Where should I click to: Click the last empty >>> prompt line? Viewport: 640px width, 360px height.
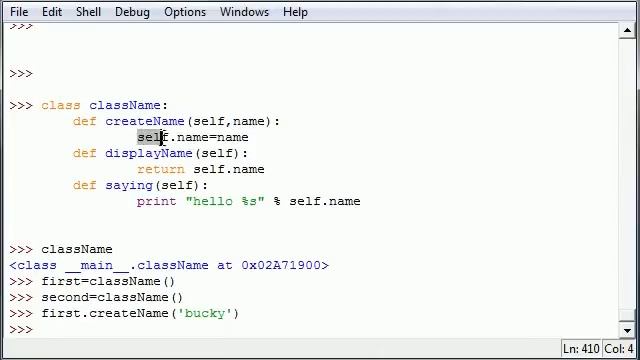(21, 329)
